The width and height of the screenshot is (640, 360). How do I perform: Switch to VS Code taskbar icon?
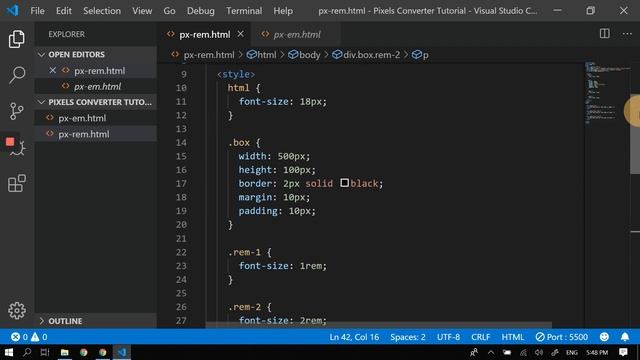click(122, 352)
